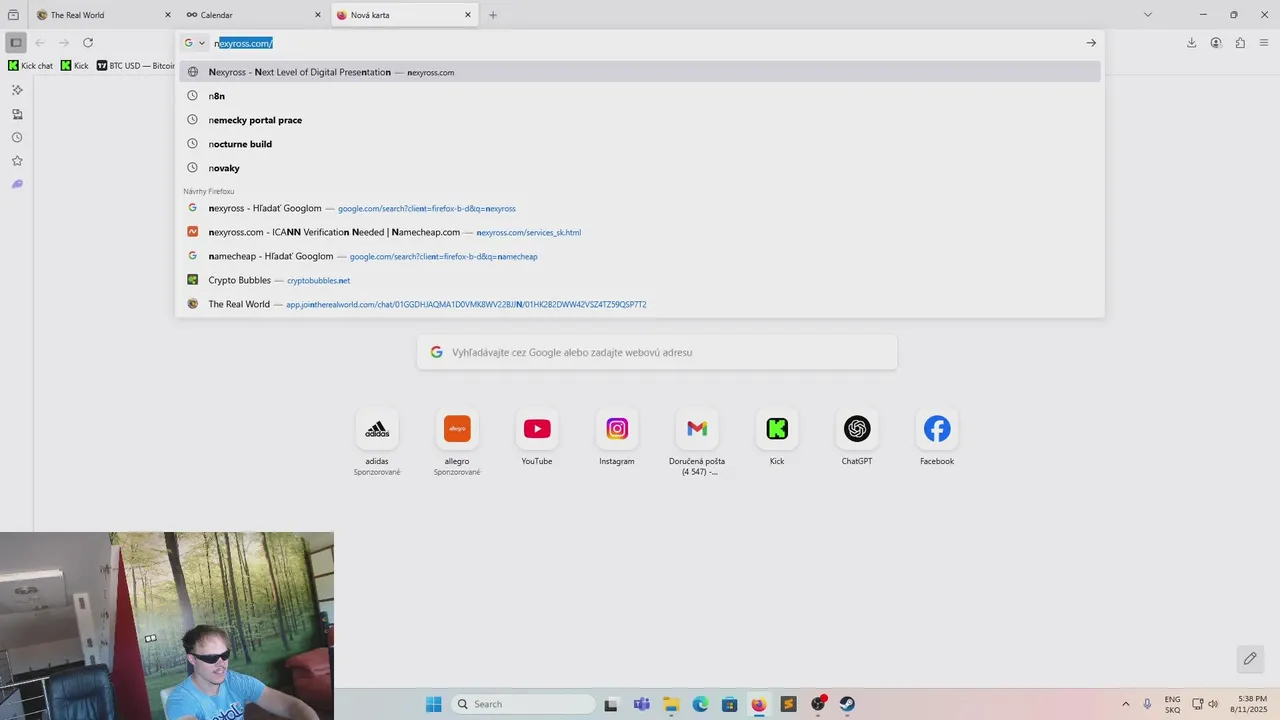The height and width of the screenshot is (720, 1280).
Task: Open File Explorer from taskbar
Action: 671,704
